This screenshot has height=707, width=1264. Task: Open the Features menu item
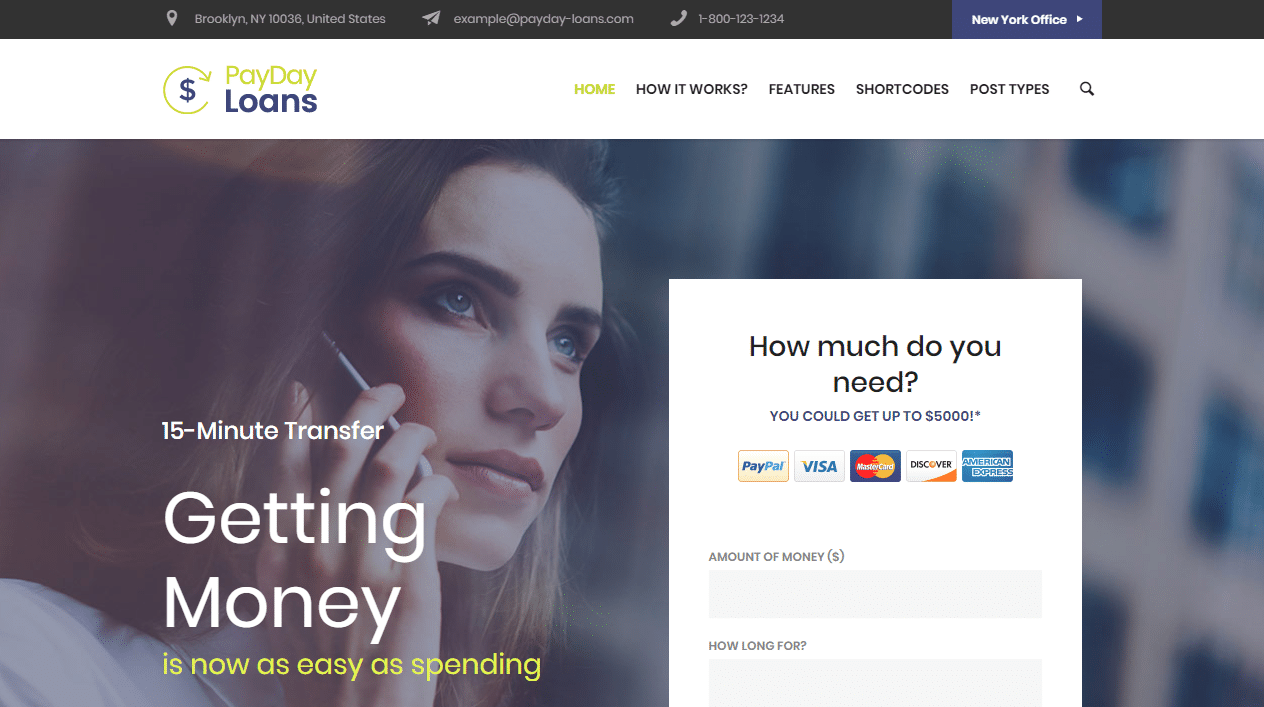click(802, 89)
